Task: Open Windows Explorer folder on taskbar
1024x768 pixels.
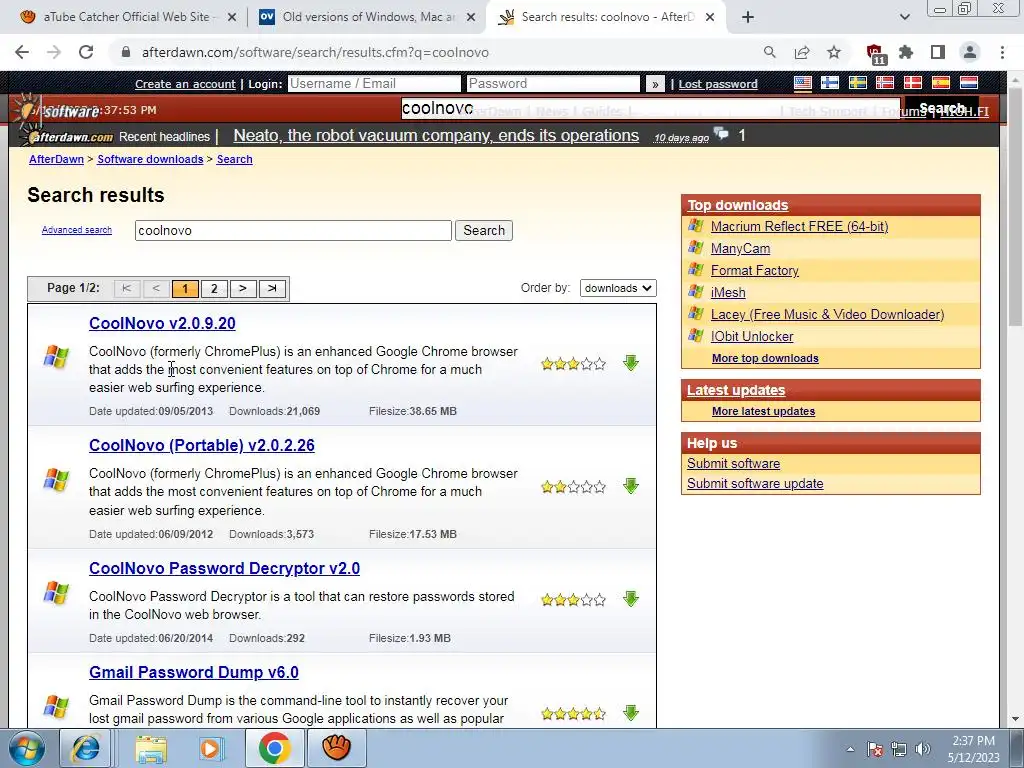Action: [x=152, y=748]
